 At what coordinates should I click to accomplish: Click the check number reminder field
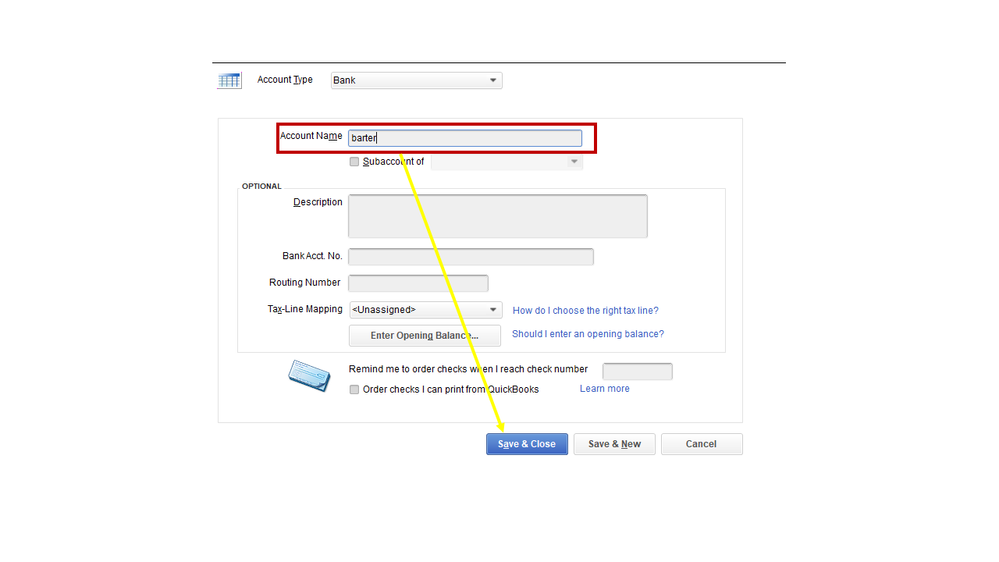point(637,371)
